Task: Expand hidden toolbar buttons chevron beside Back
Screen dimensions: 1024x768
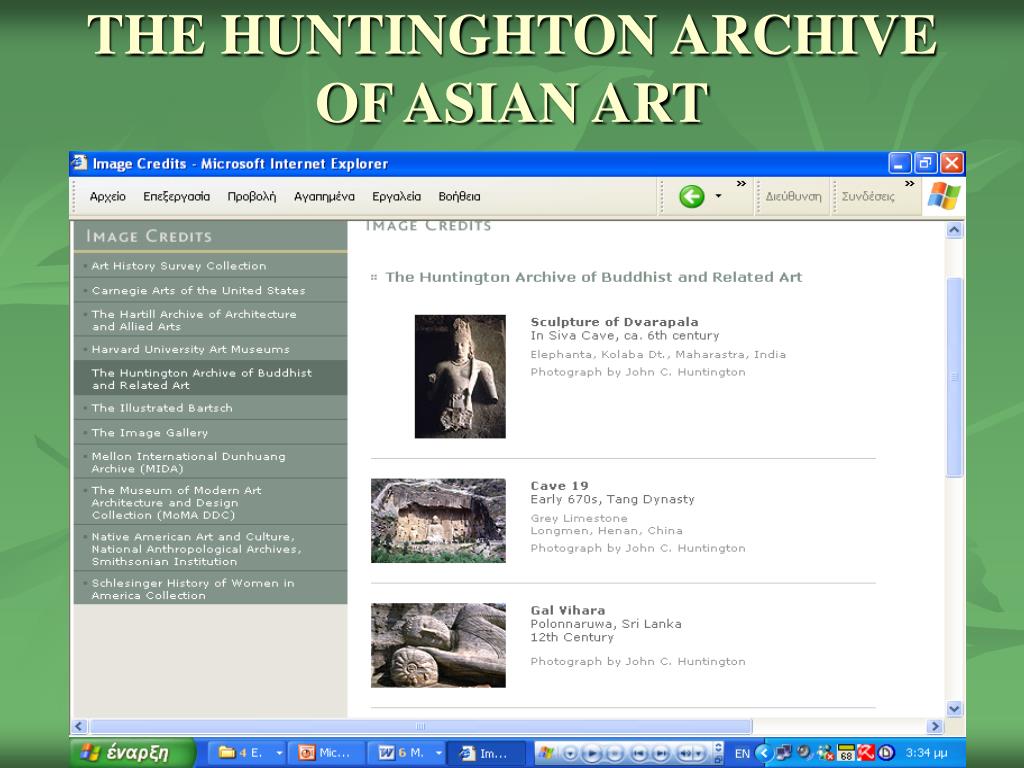Action: click(741, 184)
